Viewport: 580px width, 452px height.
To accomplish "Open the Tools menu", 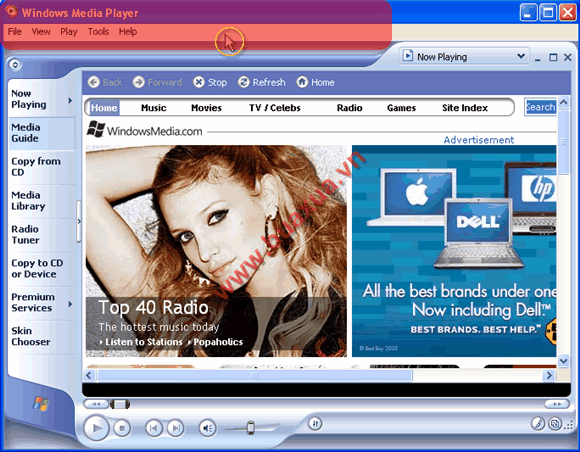I will coord(98,32).
